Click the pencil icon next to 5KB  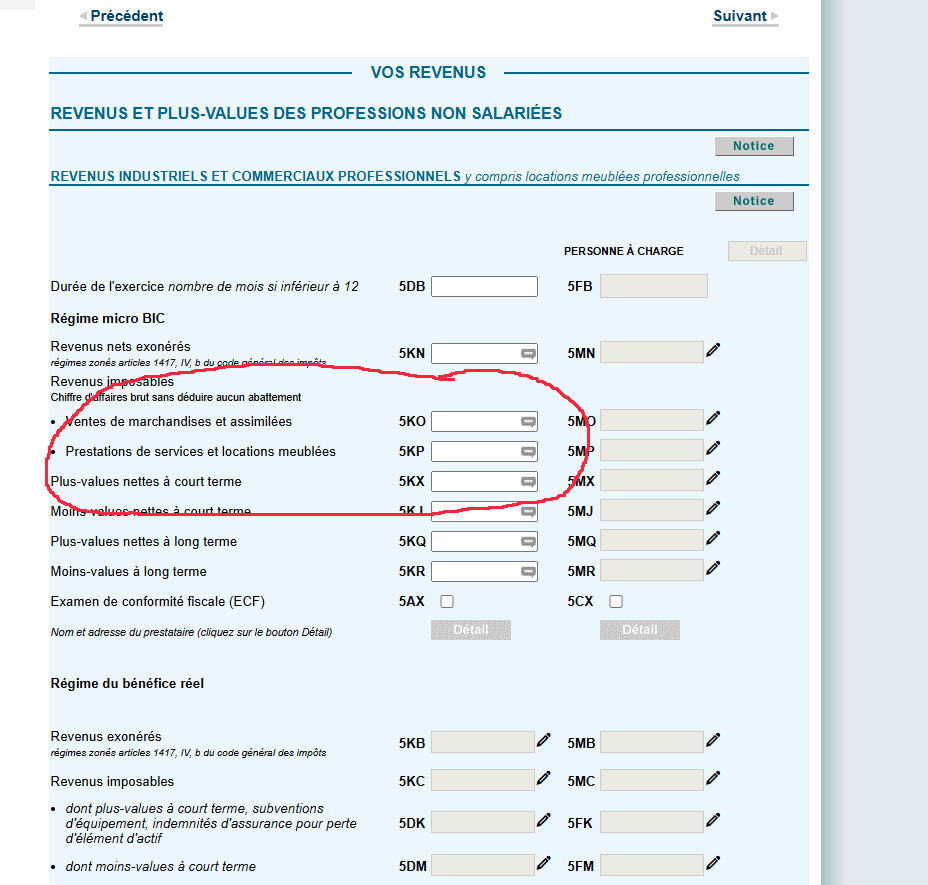[x=544, y=740]
